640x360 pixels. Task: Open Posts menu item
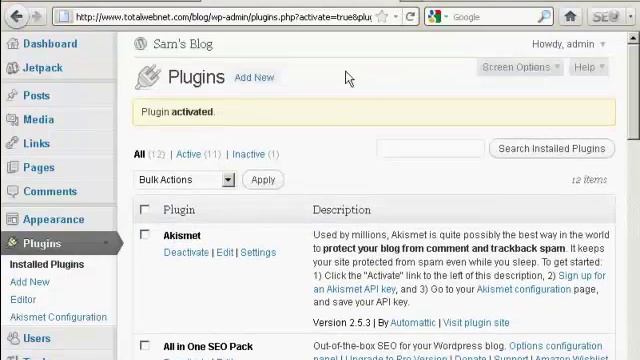pyautogui.click(x=36, y=96)
